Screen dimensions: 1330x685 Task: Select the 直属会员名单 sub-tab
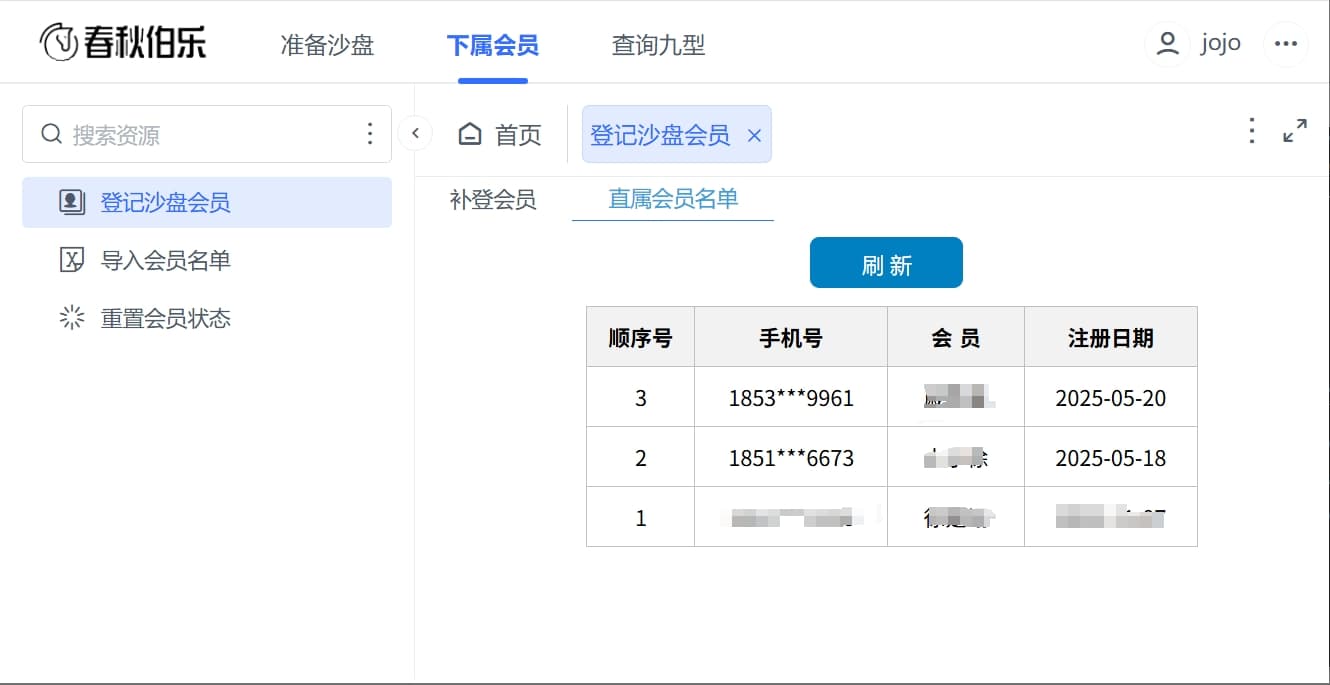[673, 199]
